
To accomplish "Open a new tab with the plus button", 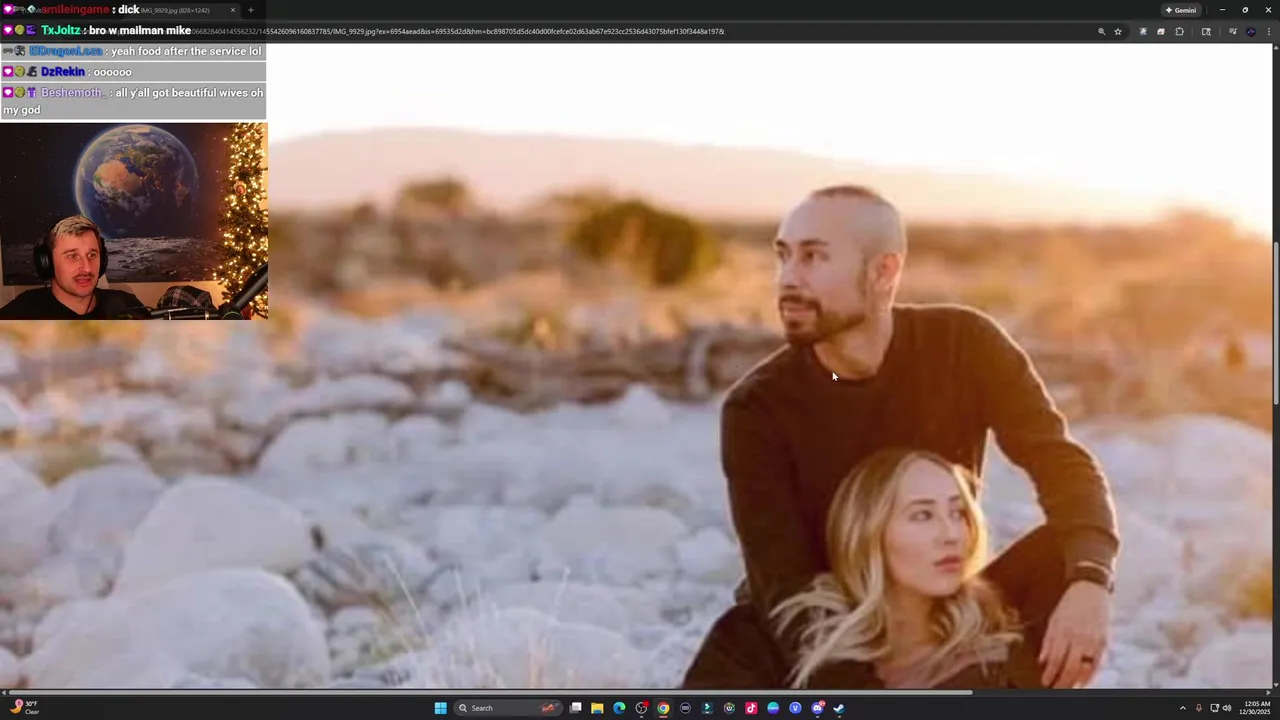I will click(251, 10).
